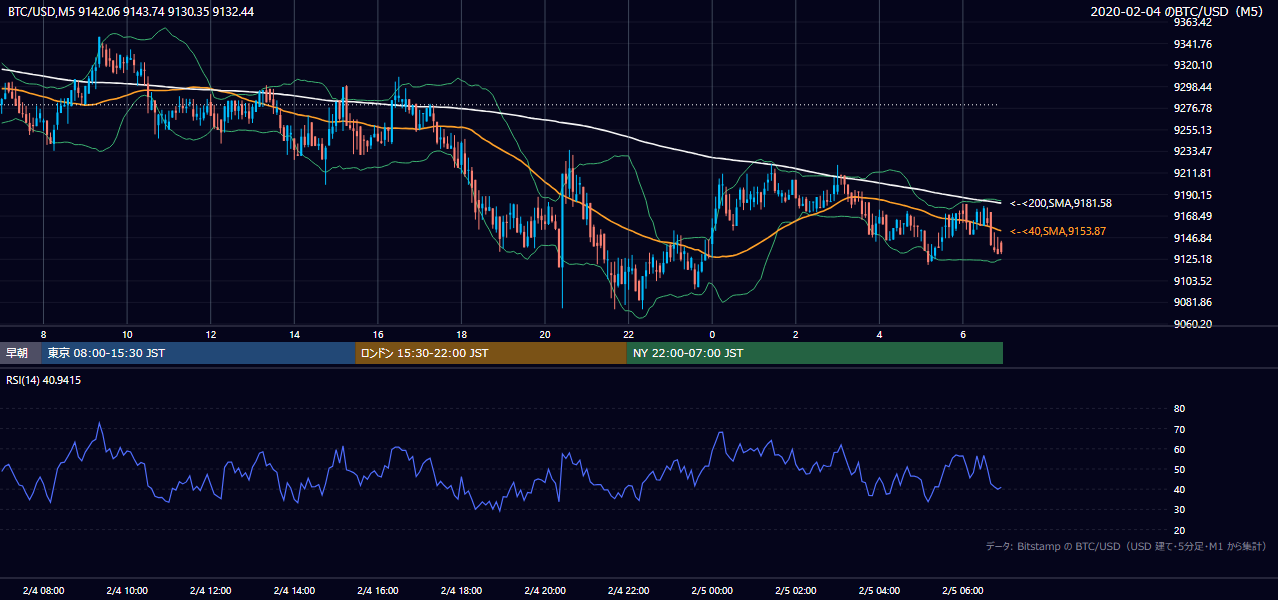The height and width of the screenshot is (600, 1278).
Task: Click price axis label 9255.13
Action: pyautogui.click(x=1193, y=130)
